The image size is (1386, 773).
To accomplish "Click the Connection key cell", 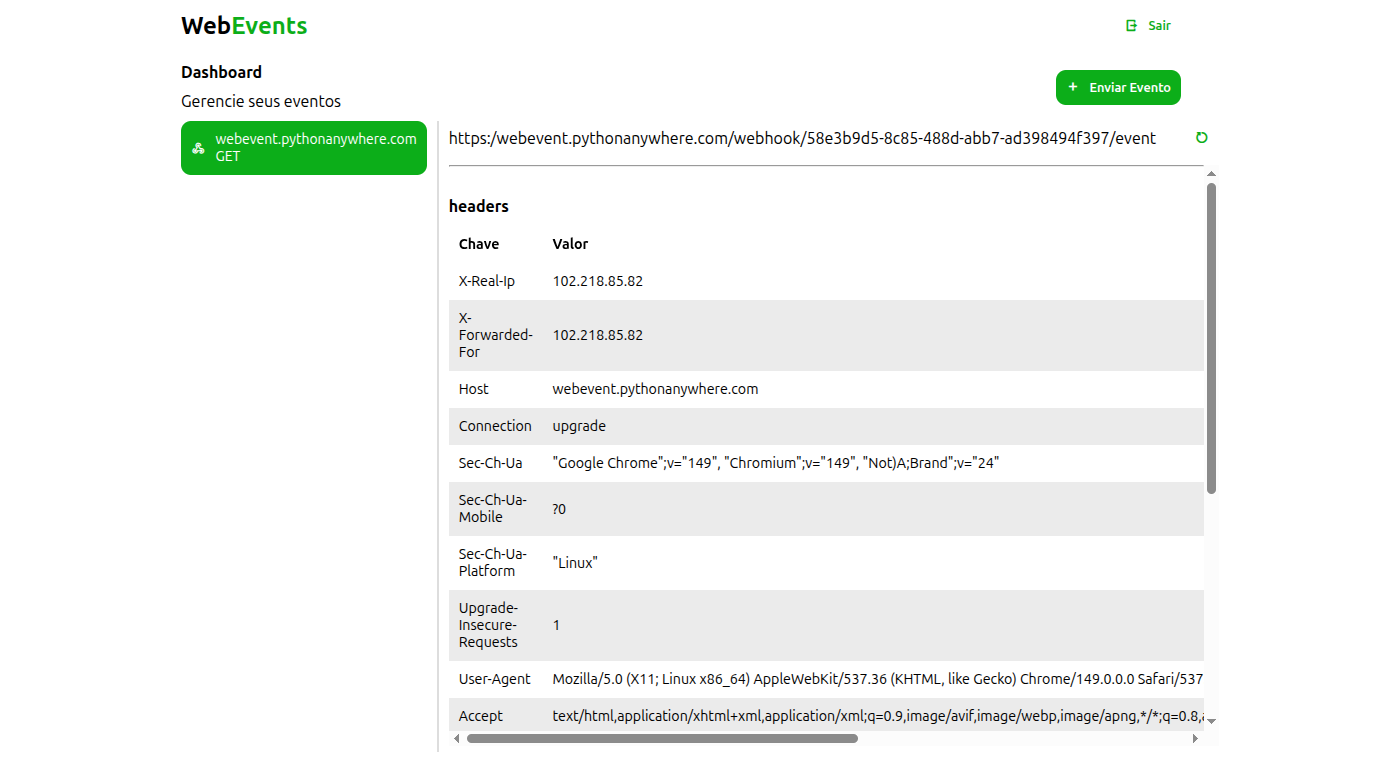I will [x=496, y=426].
